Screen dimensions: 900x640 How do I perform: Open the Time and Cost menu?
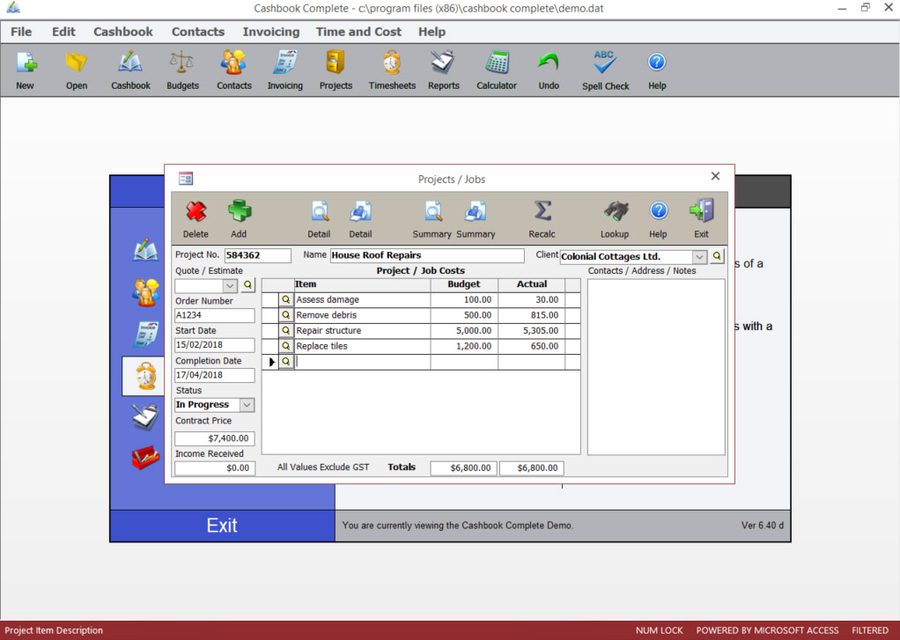[x=359, y=32]
